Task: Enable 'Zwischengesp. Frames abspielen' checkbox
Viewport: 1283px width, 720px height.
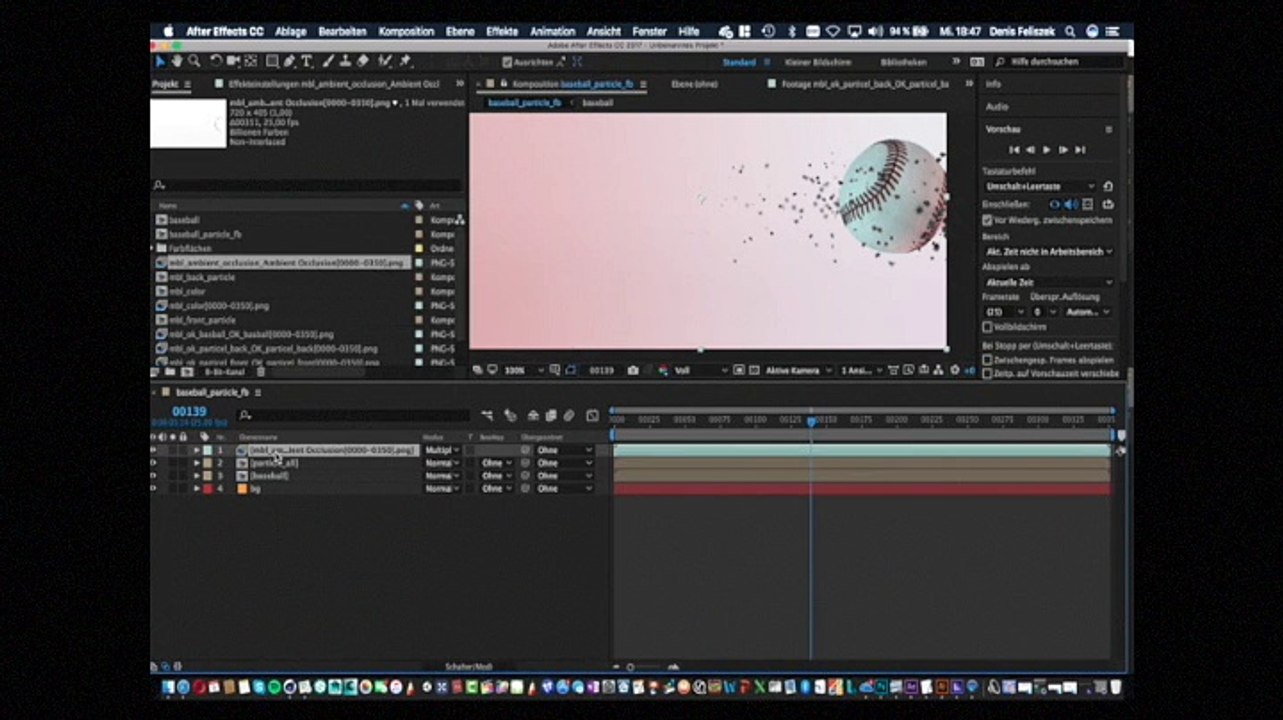Action: (987, 359)
